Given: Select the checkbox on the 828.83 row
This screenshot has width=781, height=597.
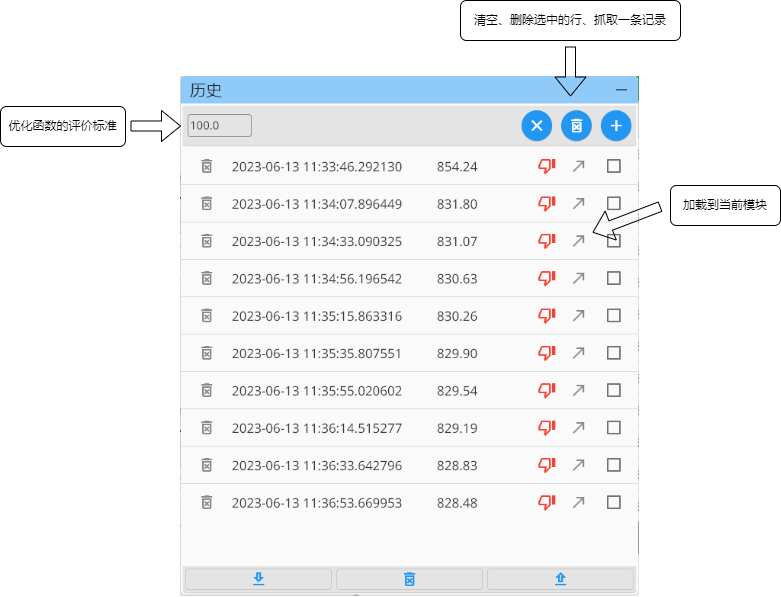Looking at the screenshot, I should 614,465.
